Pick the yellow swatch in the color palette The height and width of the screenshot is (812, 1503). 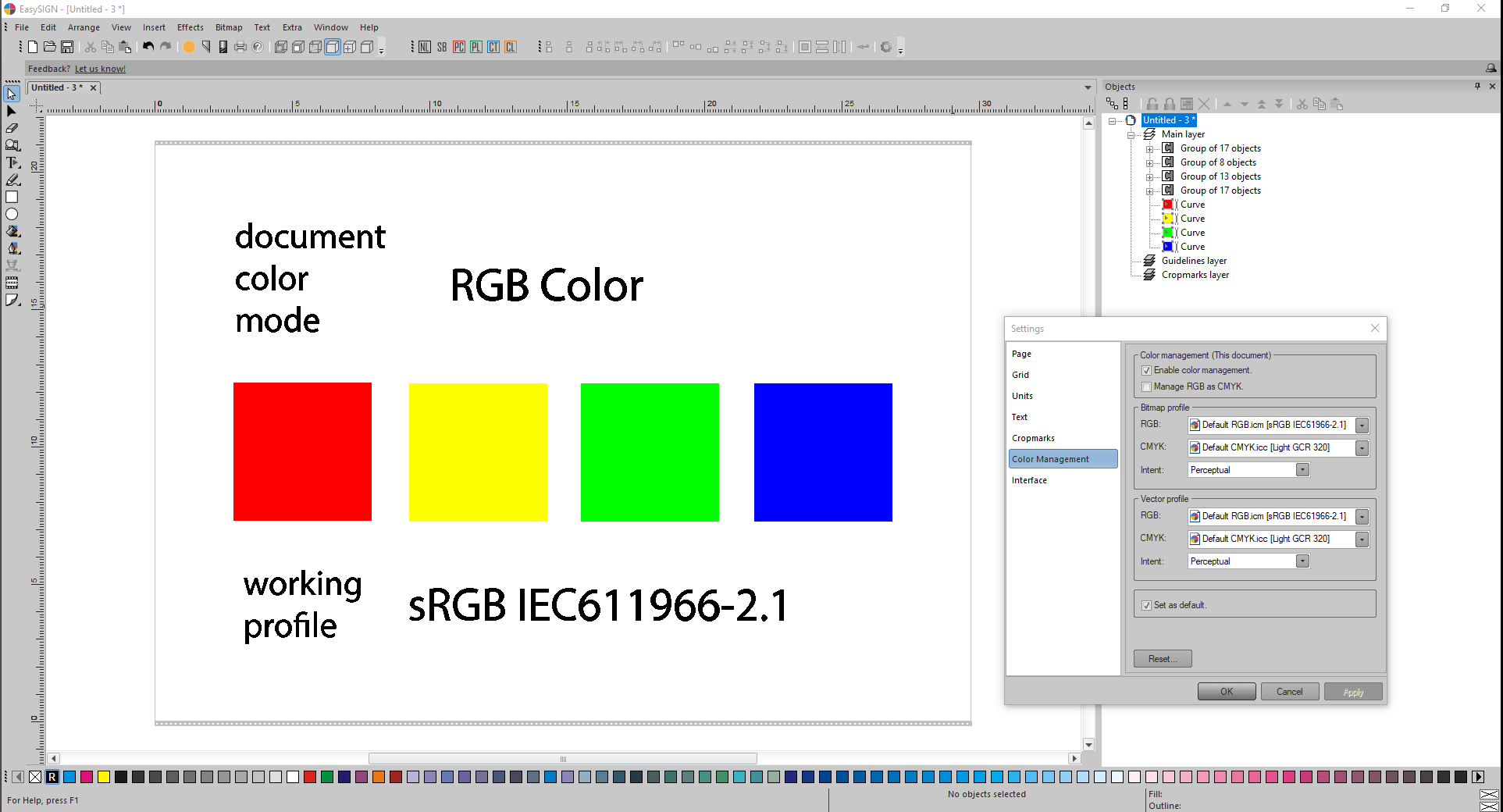tap(104, 777)
